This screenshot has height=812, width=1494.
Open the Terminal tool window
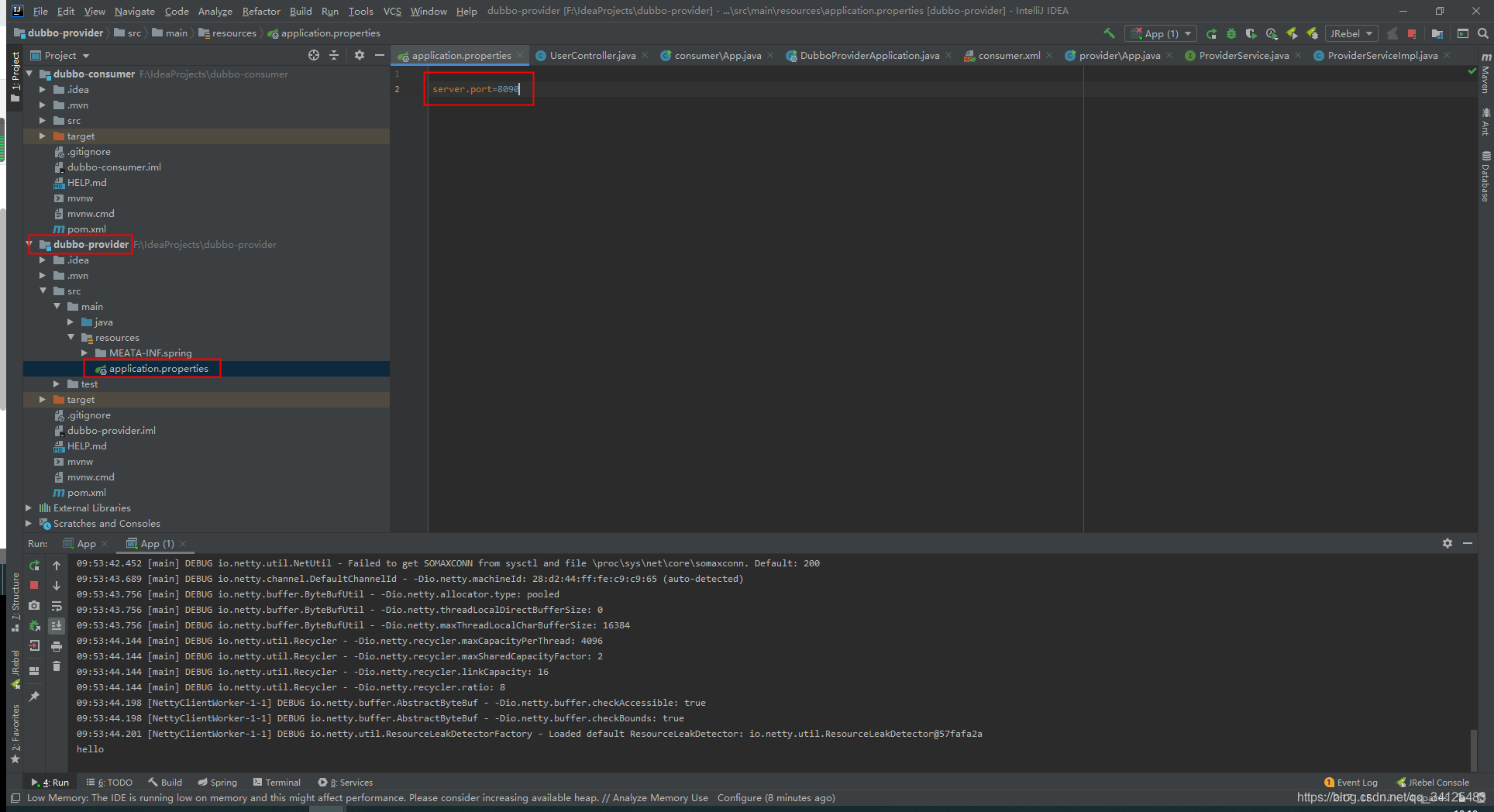pos(277,783)
